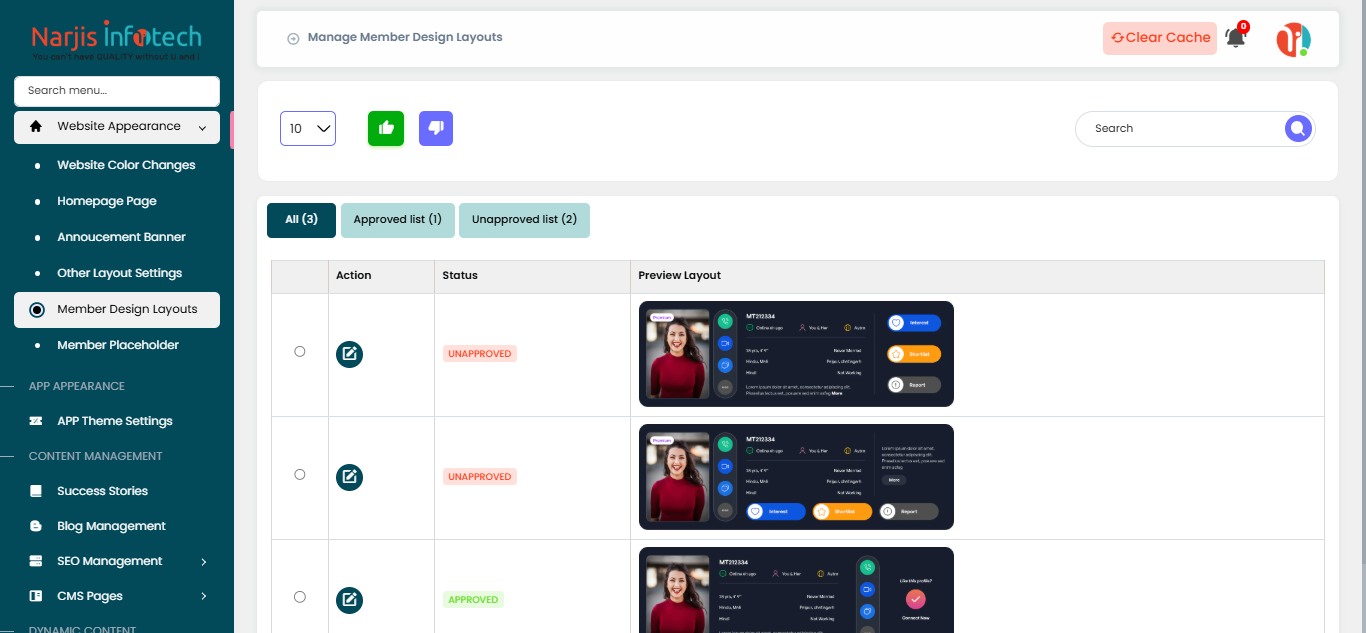
Task: Open the third layout preview thumbnail
Action: tap(796, 590)
